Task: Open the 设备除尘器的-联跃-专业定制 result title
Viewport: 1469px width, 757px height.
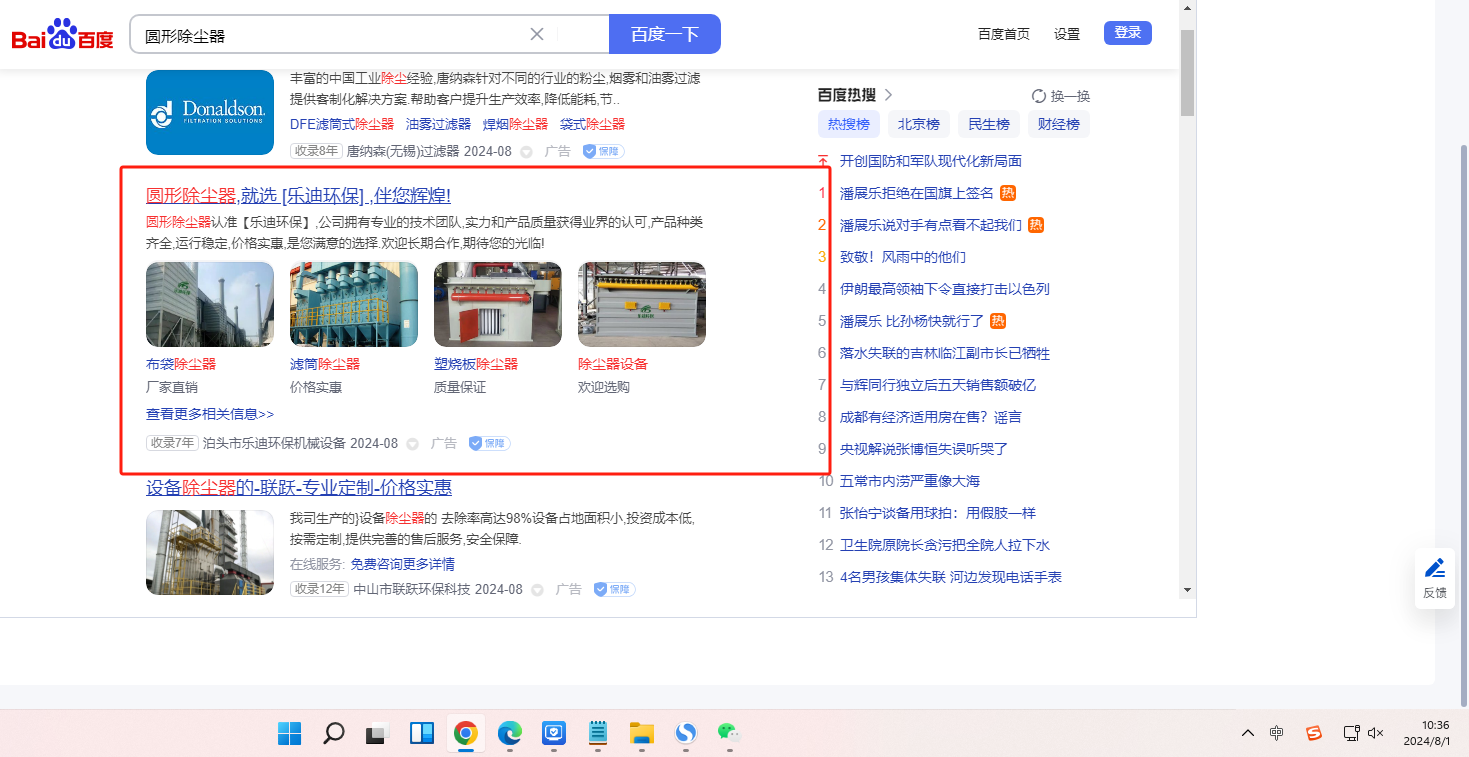Action: [299, 487]
